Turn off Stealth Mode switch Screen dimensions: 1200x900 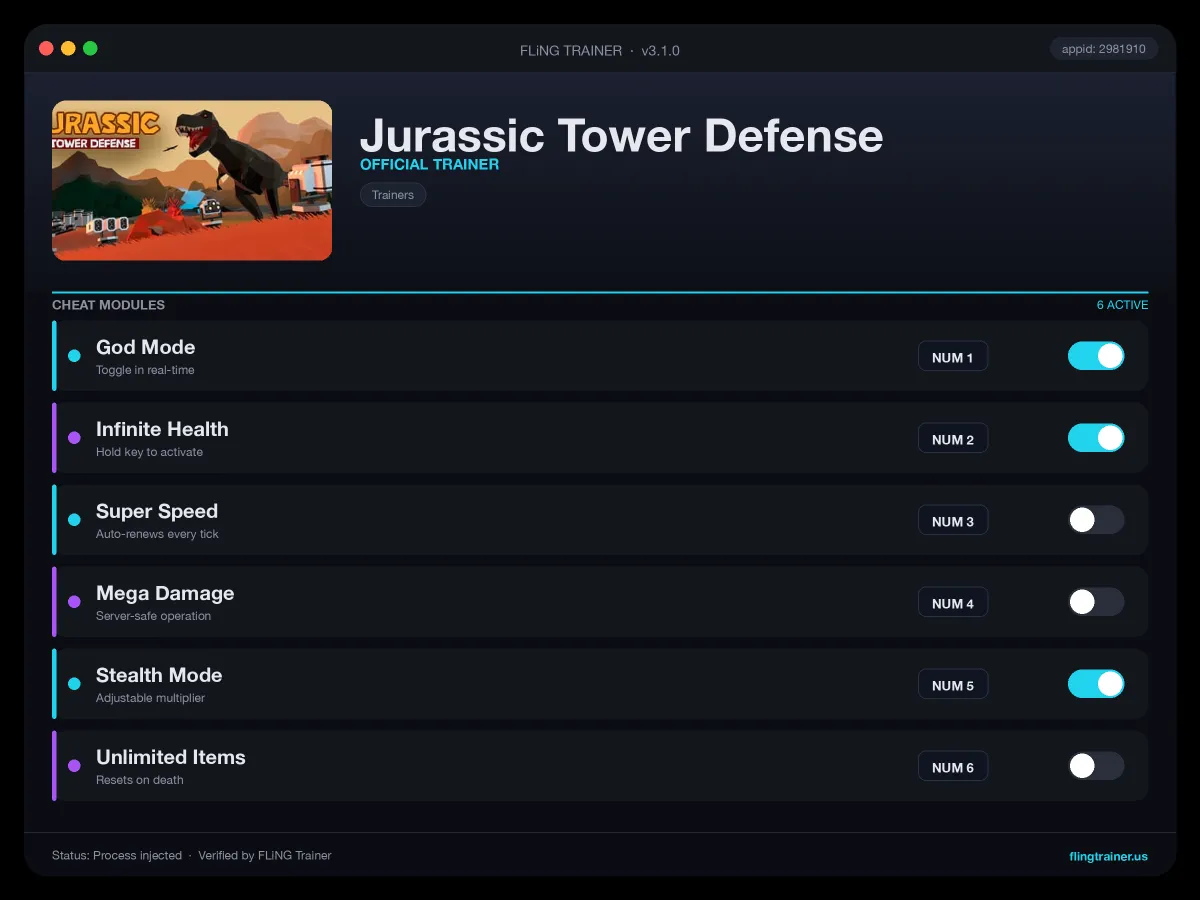(x=1096, y=684)
